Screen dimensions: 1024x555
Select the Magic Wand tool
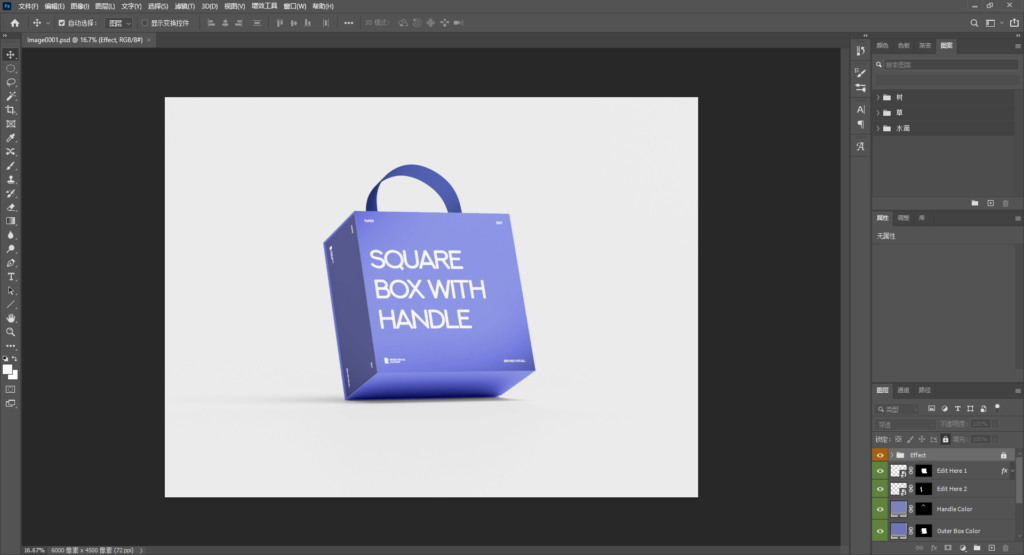pyautogui.click(x=10, y=96)
